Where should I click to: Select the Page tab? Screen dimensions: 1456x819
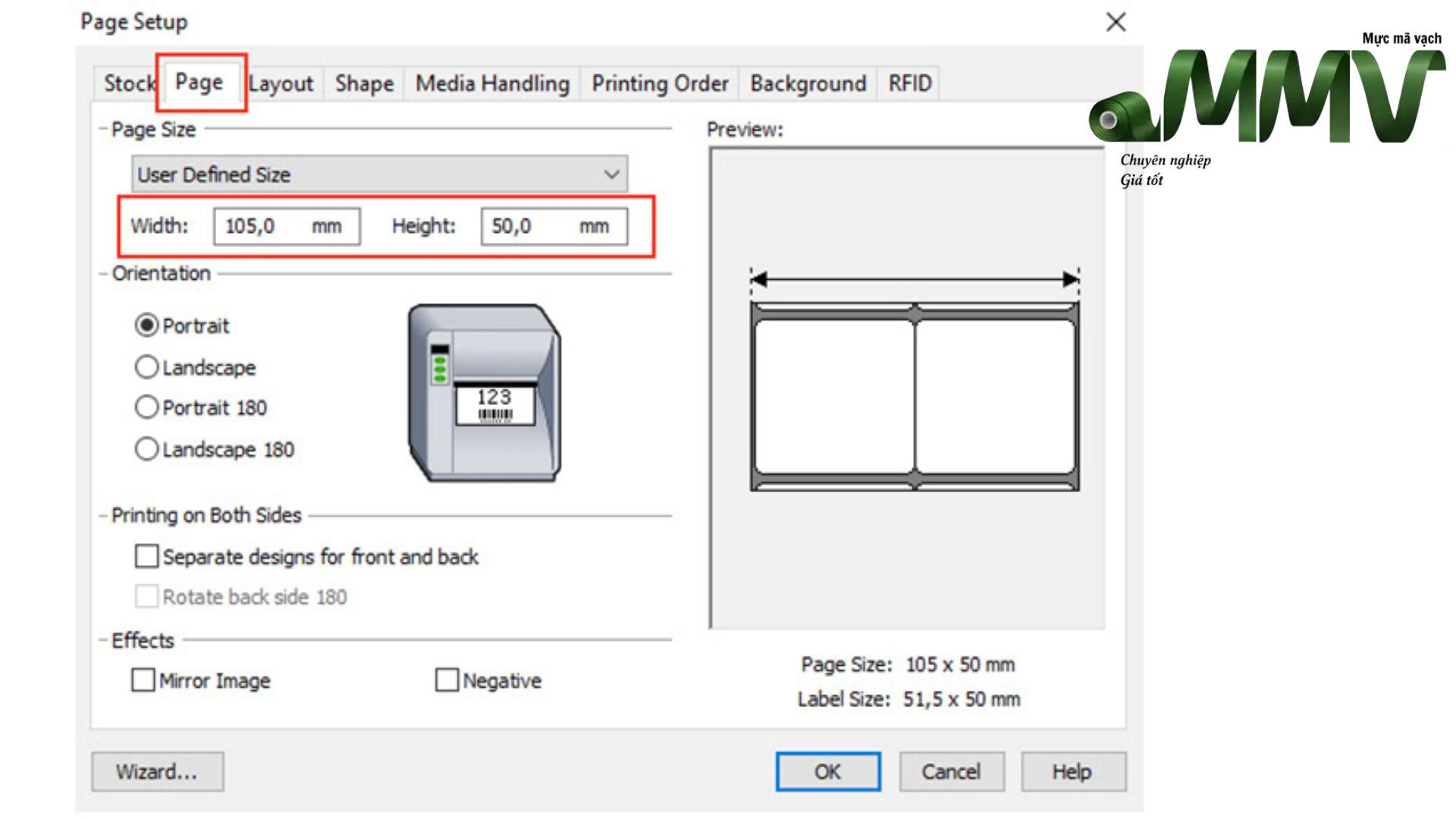[x=199, y=82]
